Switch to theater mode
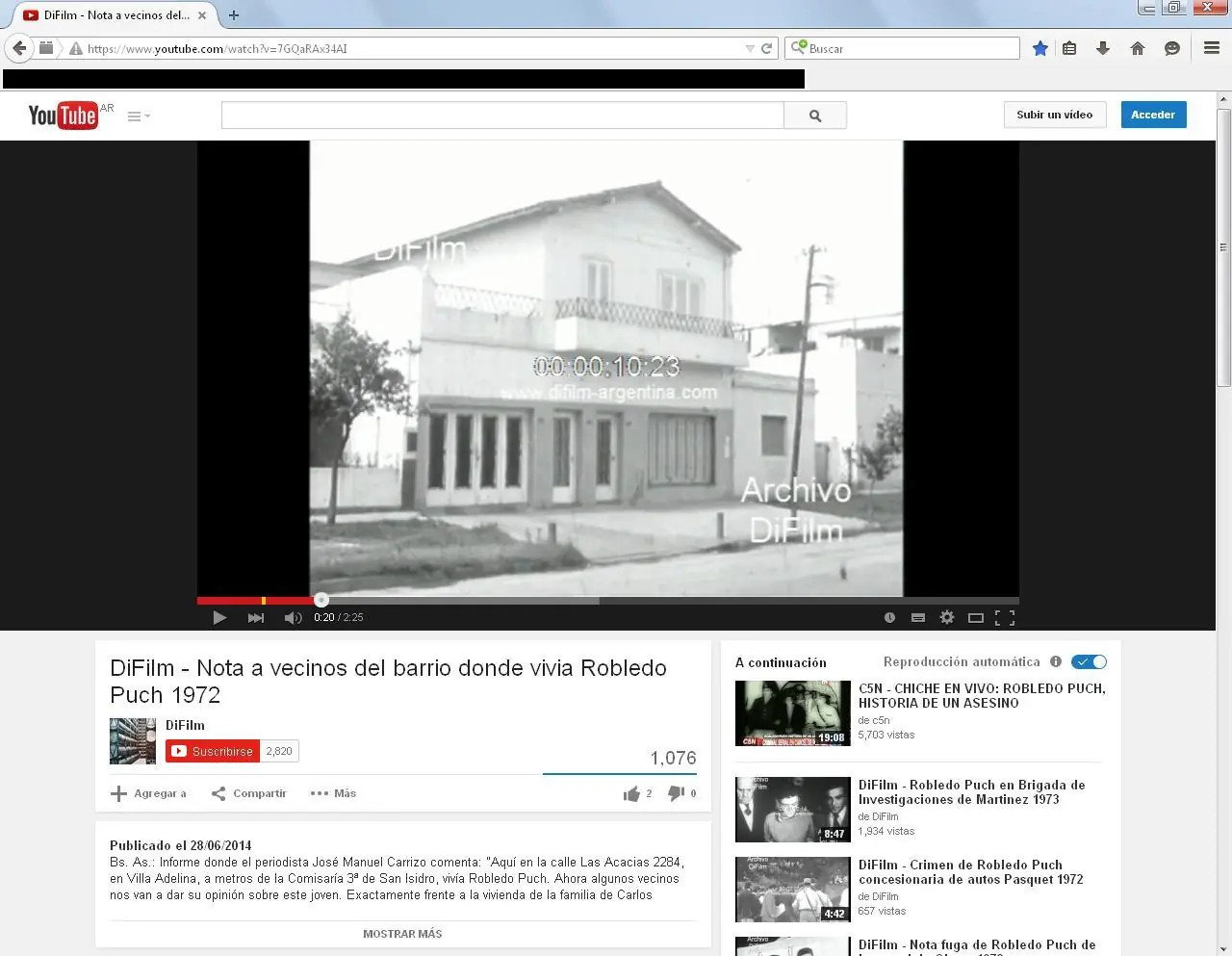1232x956 pixels. coord(976,618)
